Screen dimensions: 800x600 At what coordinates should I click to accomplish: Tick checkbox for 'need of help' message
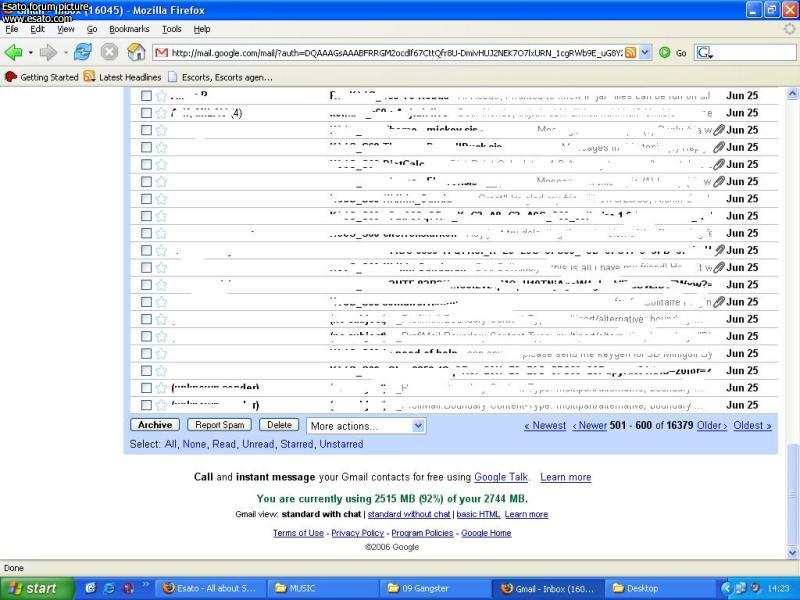(146, 354)
